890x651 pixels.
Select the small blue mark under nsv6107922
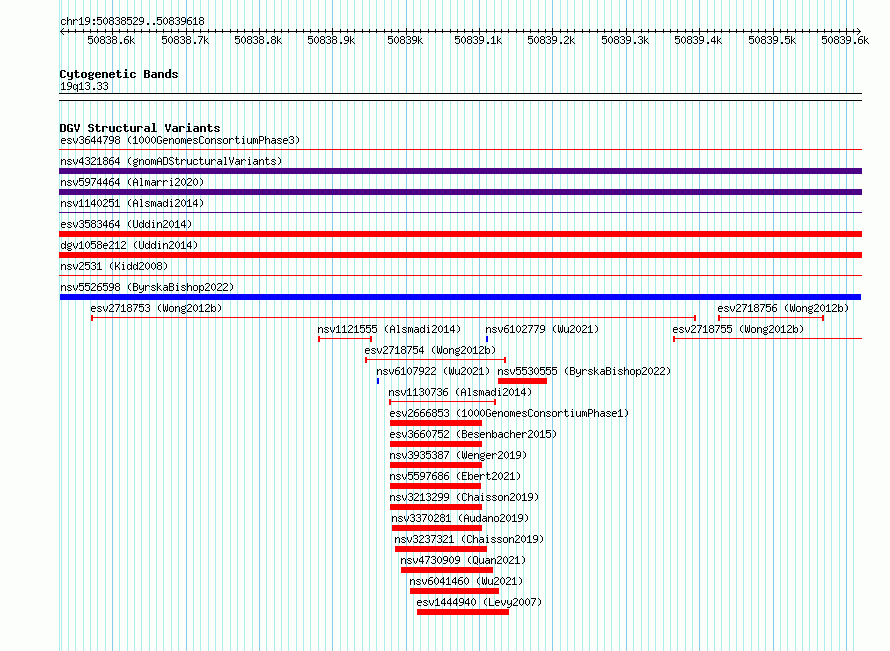[377, 381]
